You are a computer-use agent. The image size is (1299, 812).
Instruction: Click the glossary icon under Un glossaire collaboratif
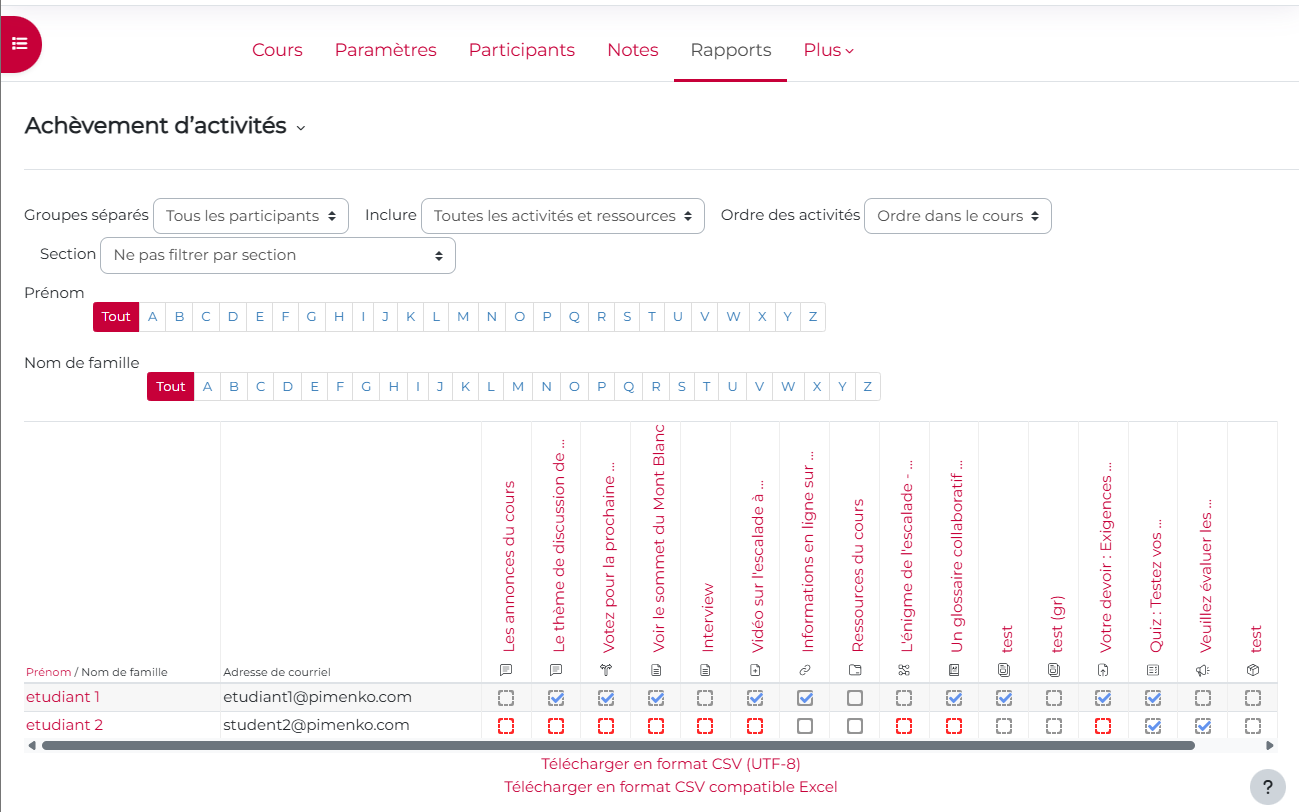[954, 670]
